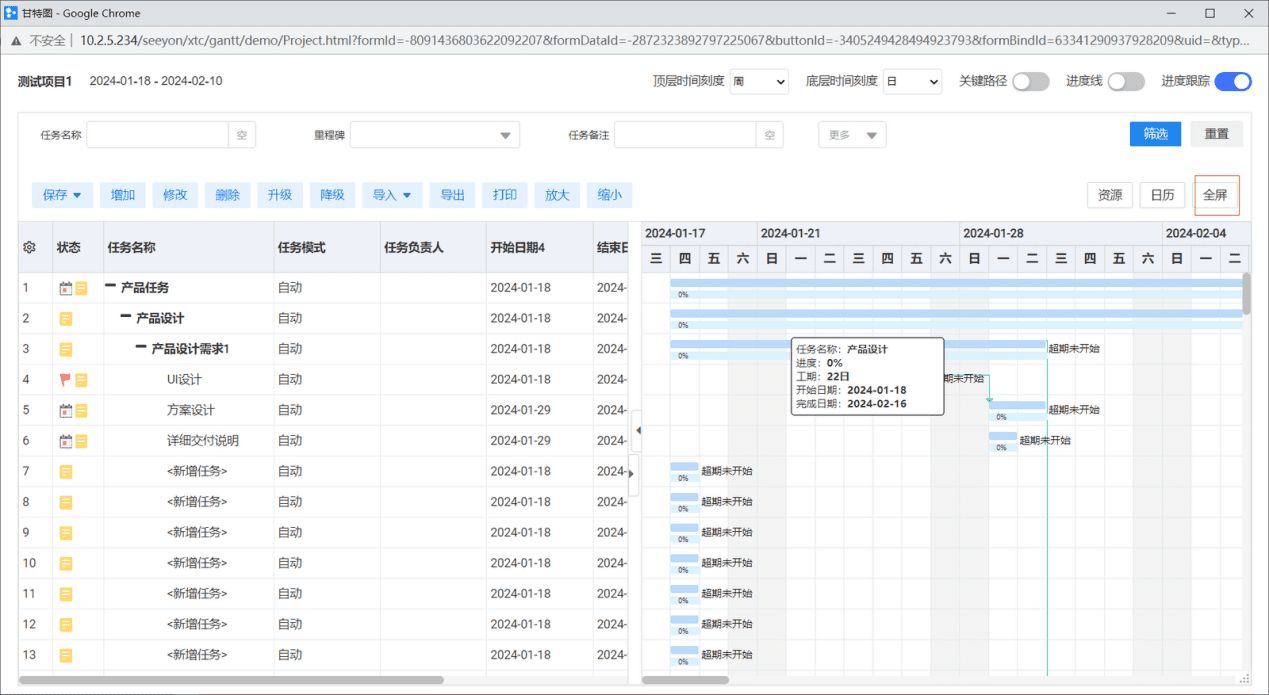This screenshot has width=1269, height=695.
Task: Turn off the 进度跟踪 switch
Action: 1233,82
